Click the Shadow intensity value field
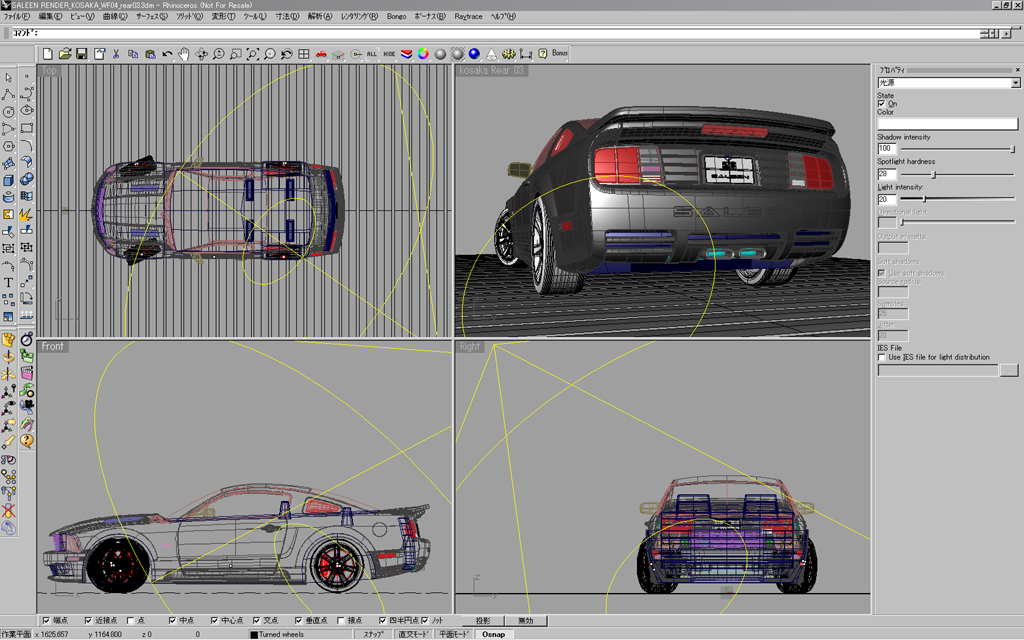 coord(887,149)
